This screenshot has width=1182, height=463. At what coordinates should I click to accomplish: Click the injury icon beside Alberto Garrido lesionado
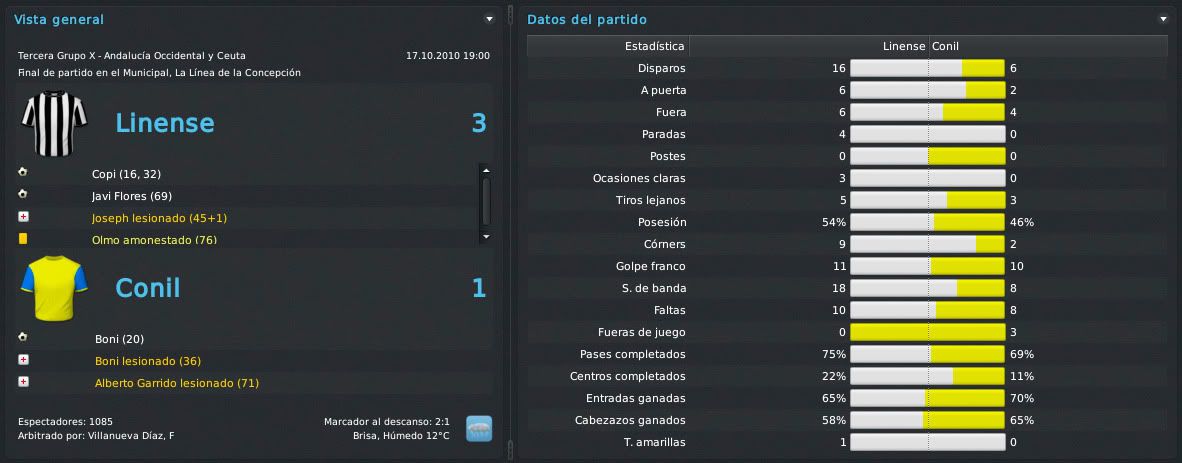pyautogui.click(x=23, y=382)
